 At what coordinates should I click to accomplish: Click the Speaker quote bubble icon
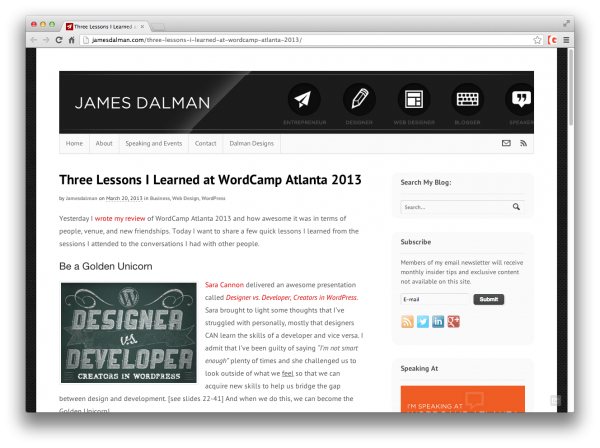coord(520,99)
